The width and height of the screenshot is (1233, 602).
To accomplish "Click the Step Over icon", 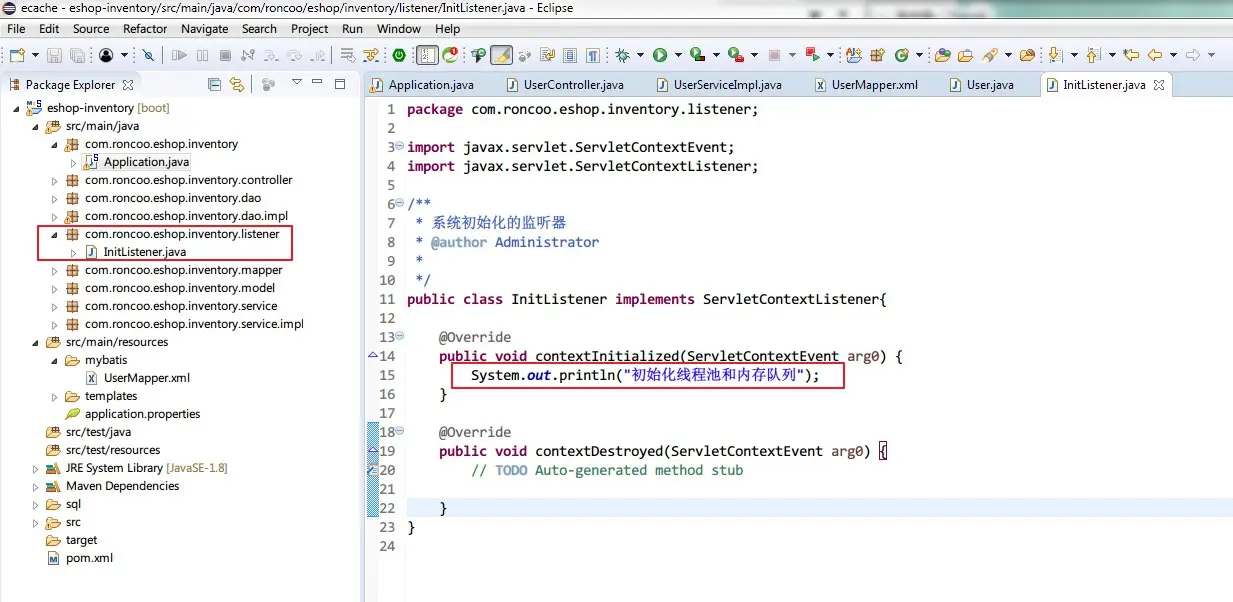I will click(x=294, y=55).
